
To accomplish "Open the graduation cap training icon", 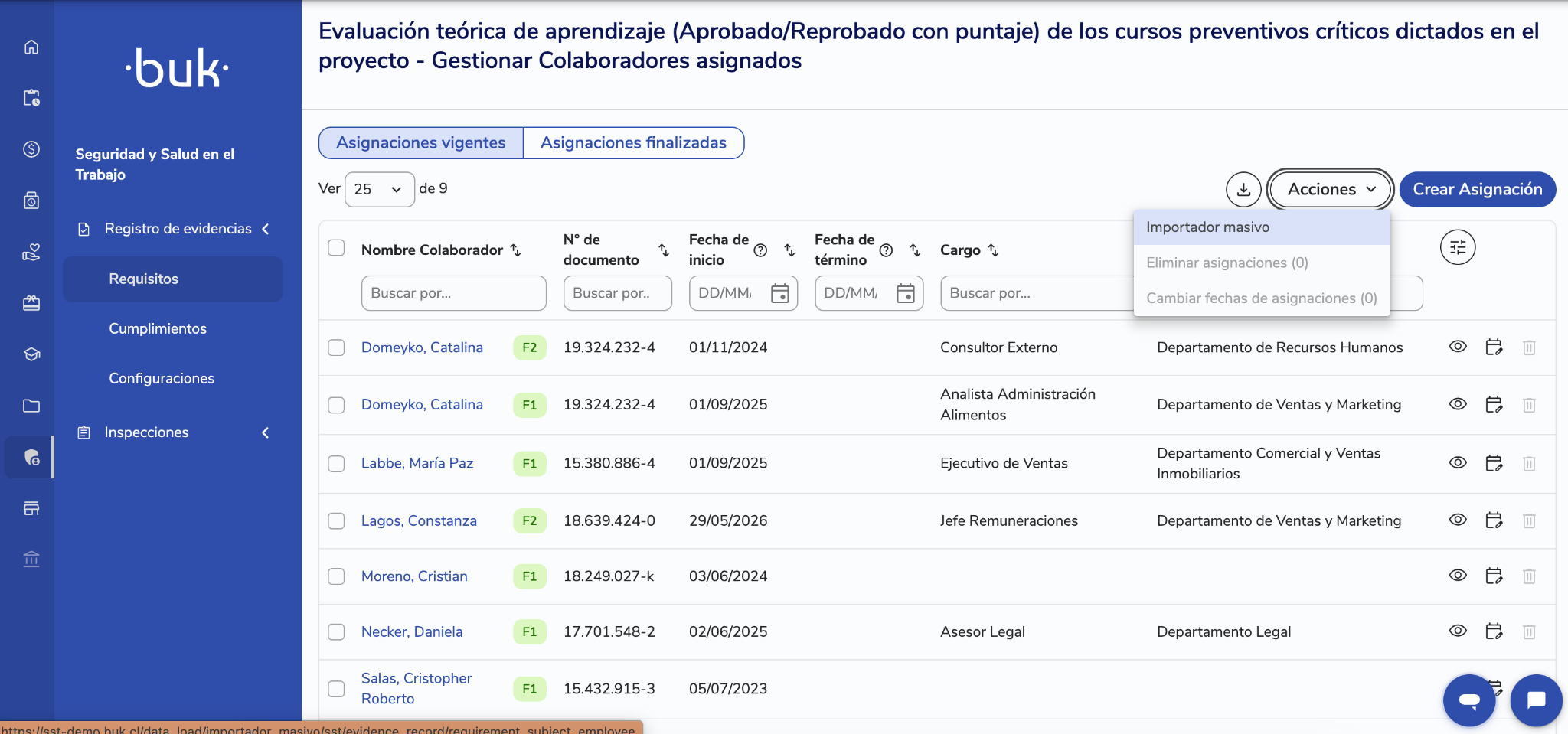I will pyautogui.click(x=31, y=354).
